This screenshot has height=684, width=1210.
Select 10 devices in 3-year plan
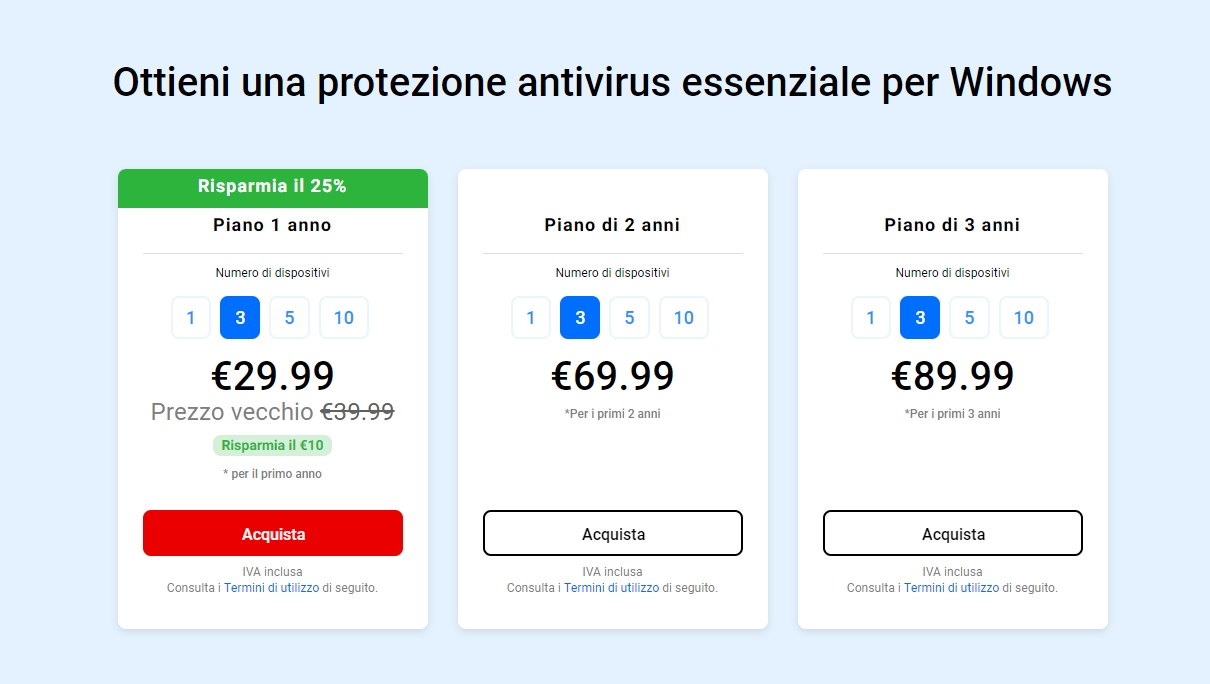pos(1024,318)
